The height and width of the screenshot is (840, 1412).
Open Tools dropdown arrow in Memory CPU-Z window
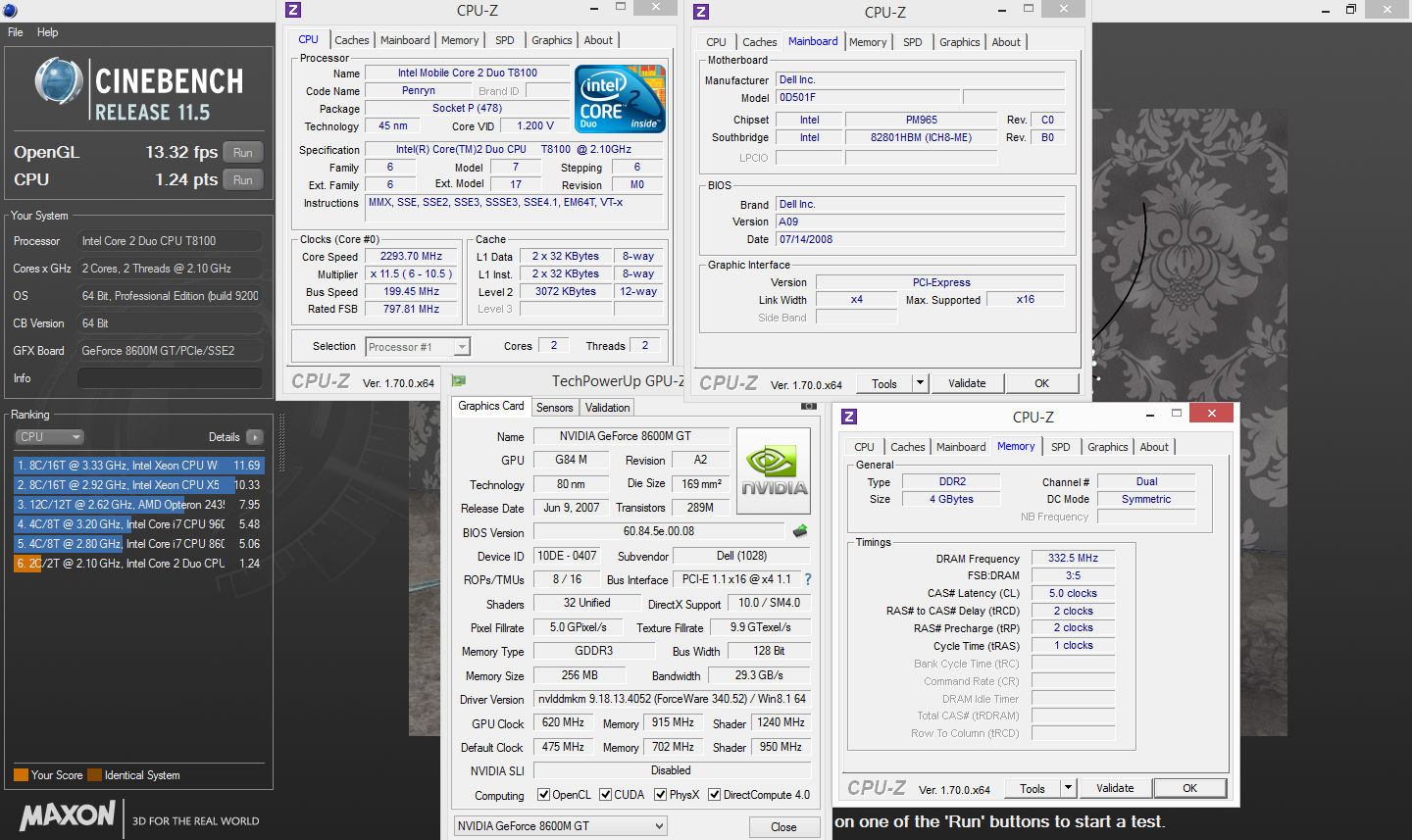(x=1069, y=788)
